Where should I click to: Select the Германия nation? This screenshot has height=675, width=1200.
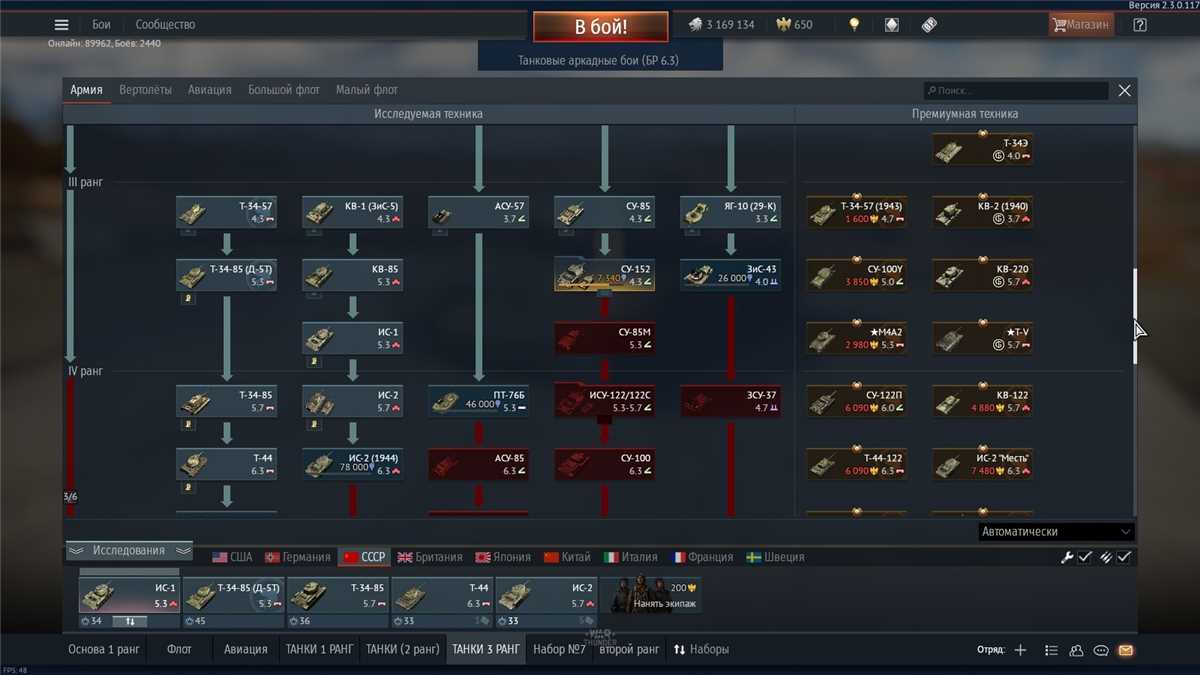point(297,557)
